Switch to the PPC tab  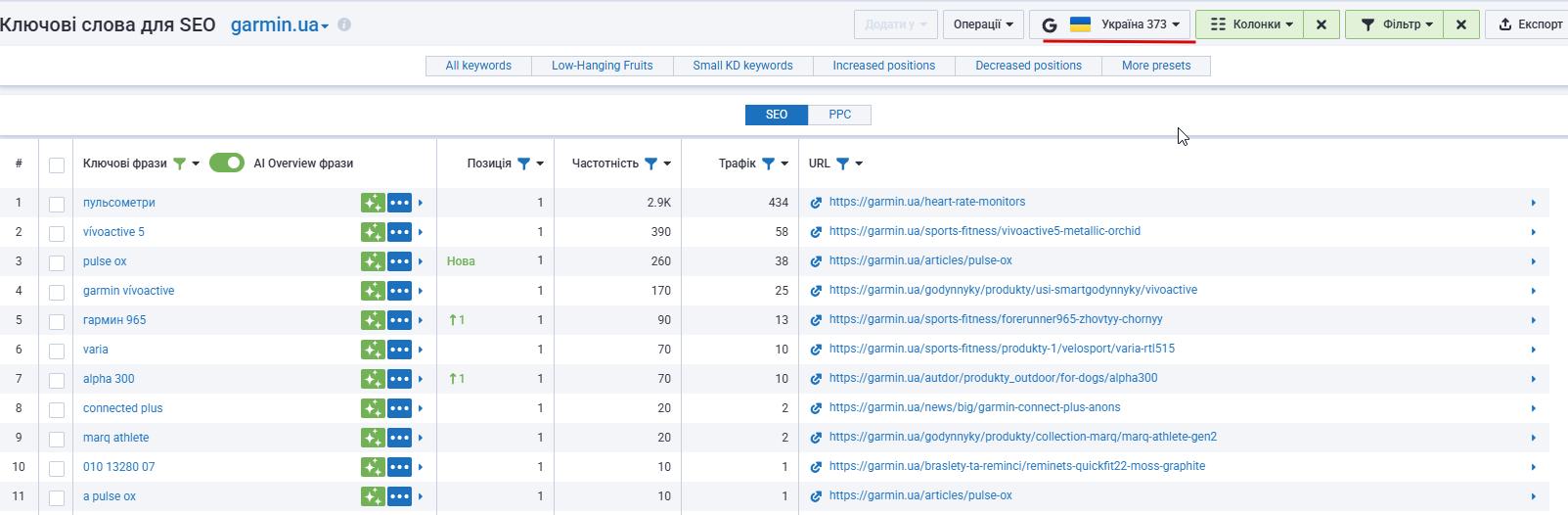click(840, 115)
